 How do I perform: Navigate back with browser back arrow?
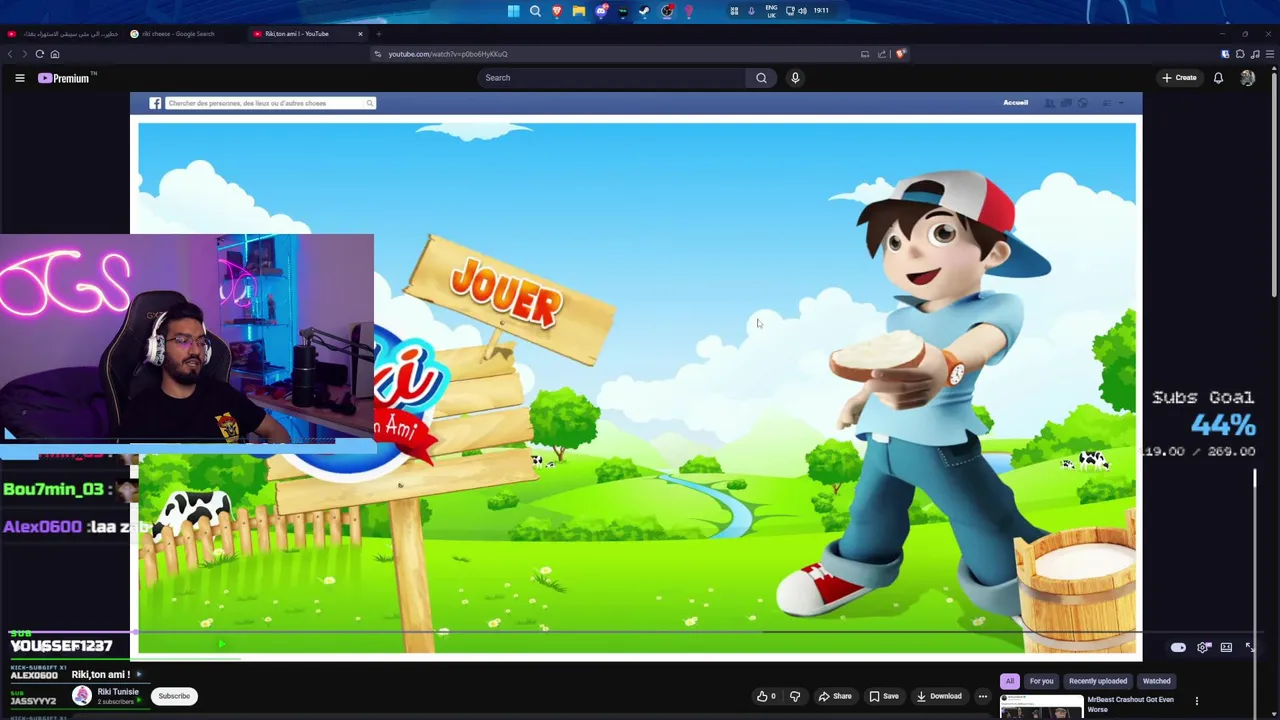10,54
